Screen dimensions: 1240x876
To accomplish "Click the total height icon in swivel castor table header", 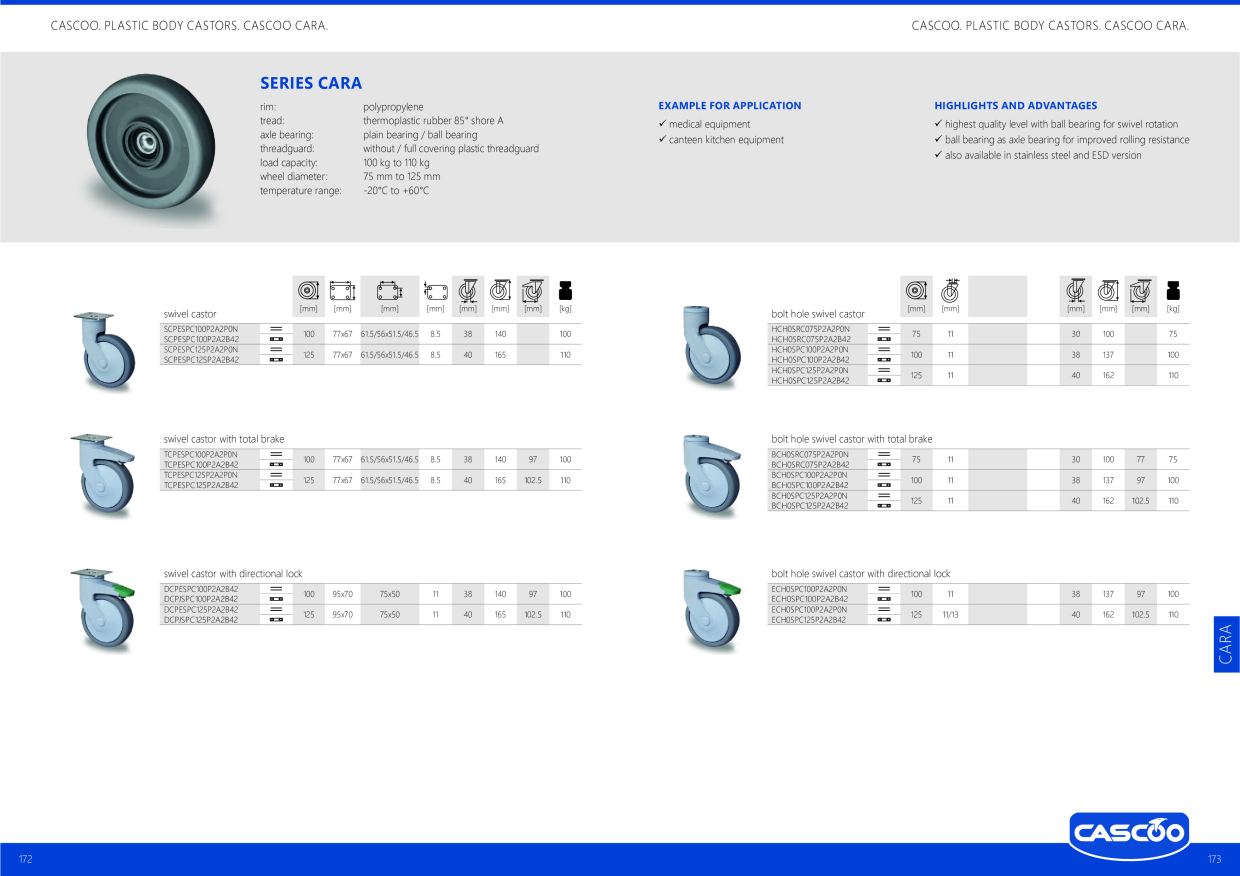I will pos(500,290).
